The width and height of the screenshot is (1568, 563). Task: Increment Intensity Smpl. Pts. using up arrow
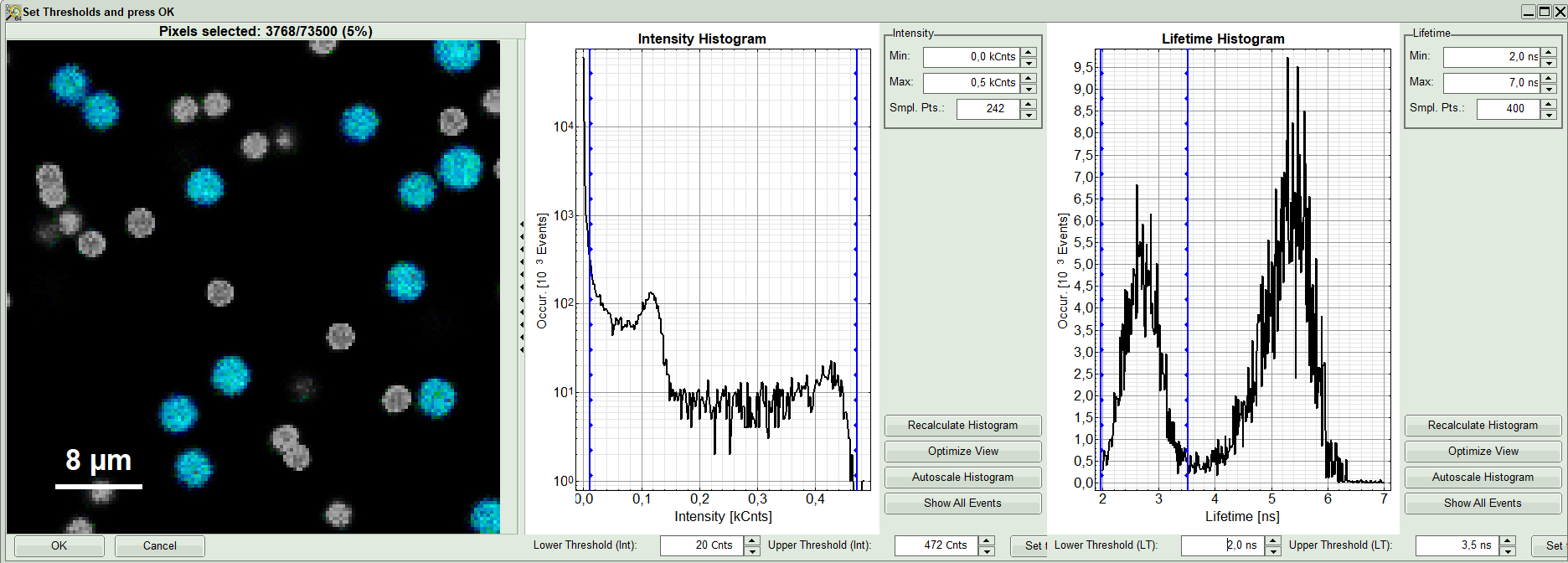pos(1029,104)
